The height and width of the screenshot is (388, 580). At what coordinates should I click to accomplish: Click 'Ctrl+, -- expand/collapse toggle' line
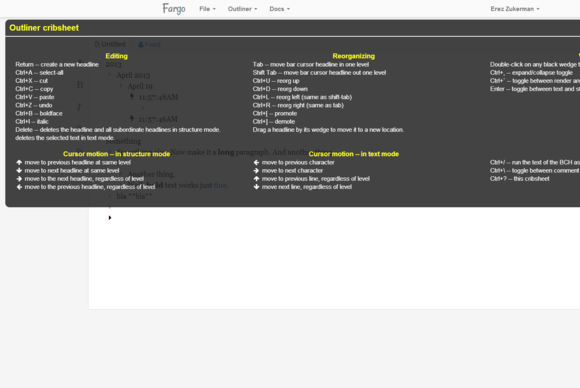[x=531, y=72]
